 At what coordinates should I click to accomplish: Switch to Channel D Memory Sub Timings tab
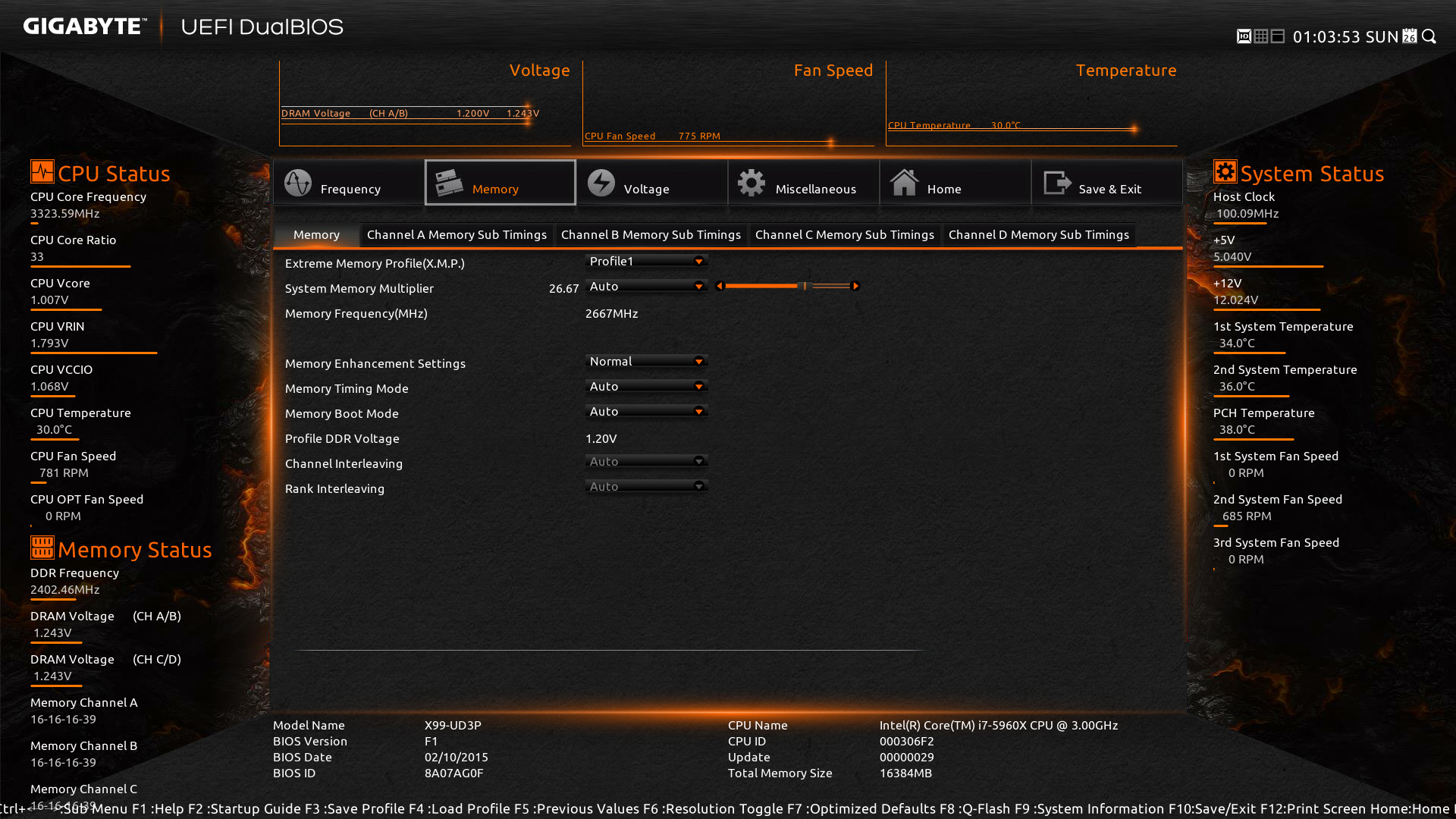click(x=1038, y=235)
